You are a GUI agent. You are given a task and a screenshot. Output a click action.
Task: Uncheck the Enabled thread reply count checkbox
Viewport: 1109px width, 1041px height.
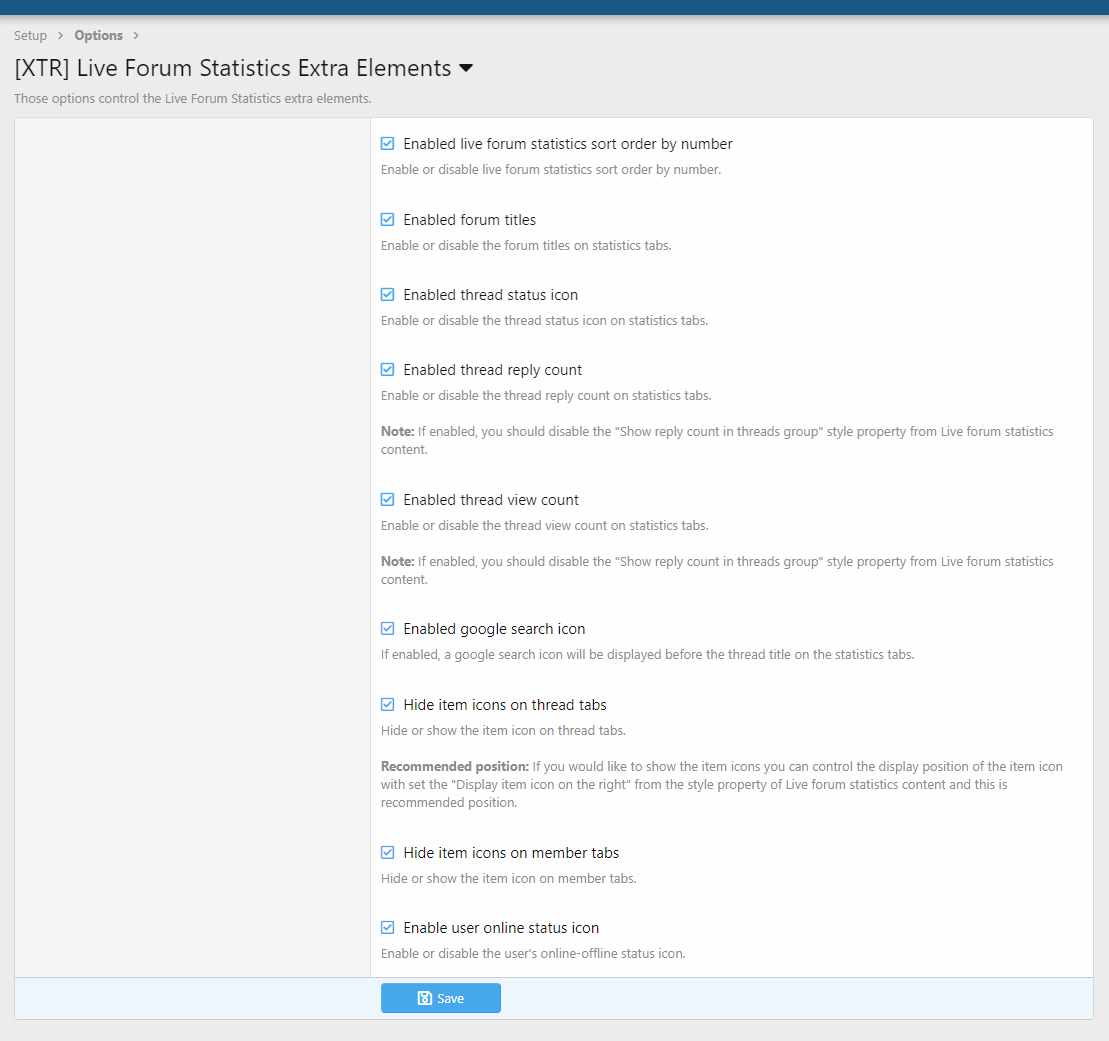point(388,370)
